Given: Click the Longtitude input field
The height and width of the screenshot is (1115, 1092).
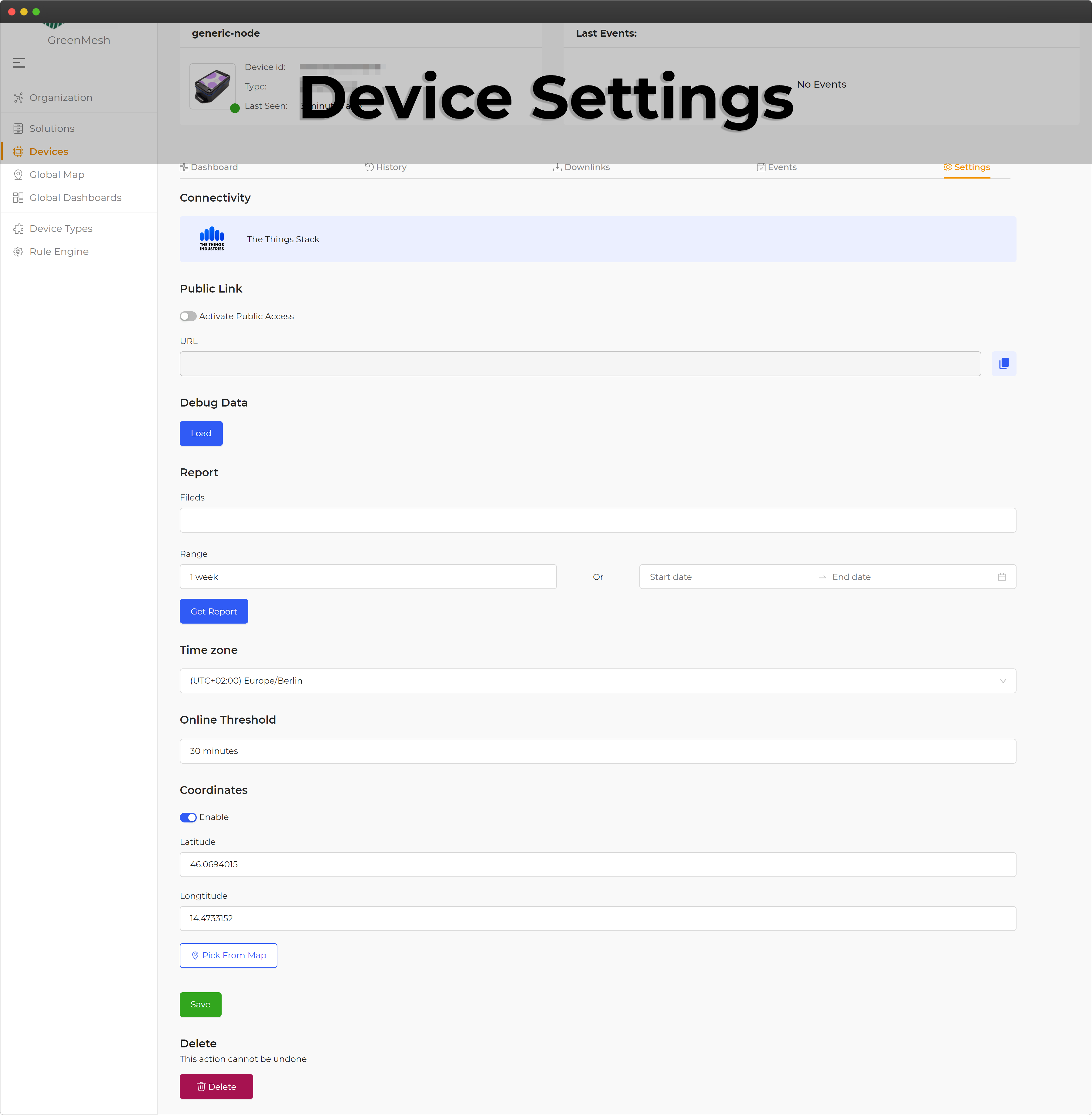Looking at the screenshot, I should [x=598, y=918].
